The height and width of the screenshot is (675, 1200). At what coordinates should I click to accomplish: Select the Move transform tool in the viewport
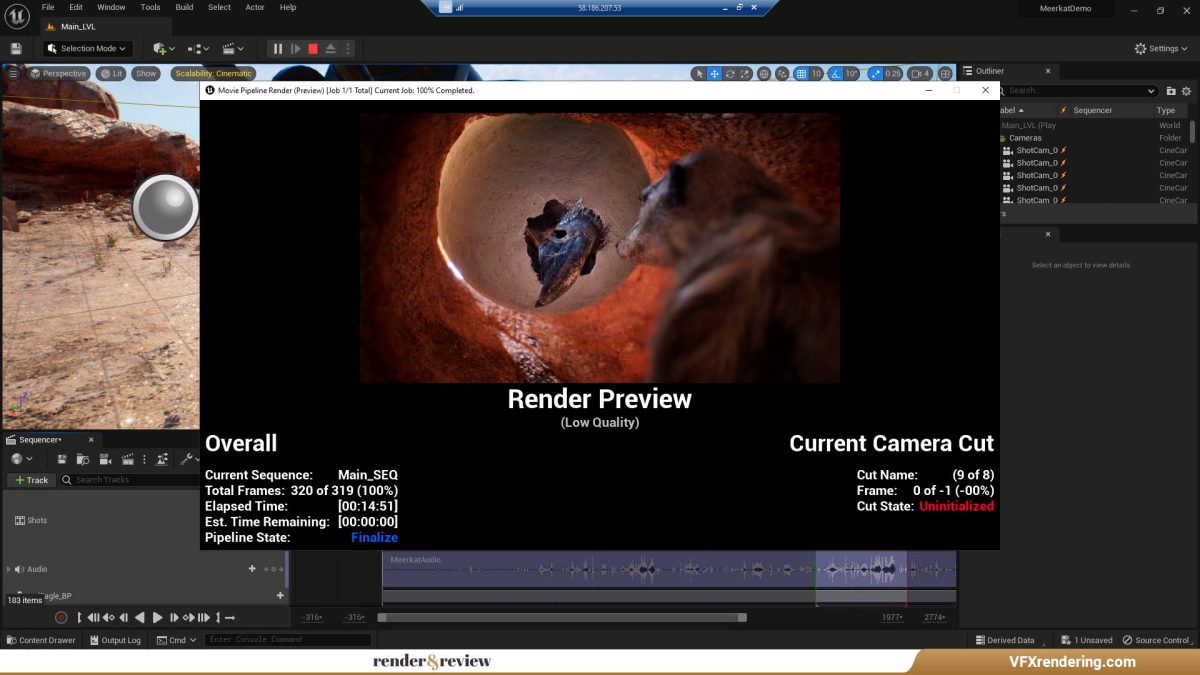712,73
